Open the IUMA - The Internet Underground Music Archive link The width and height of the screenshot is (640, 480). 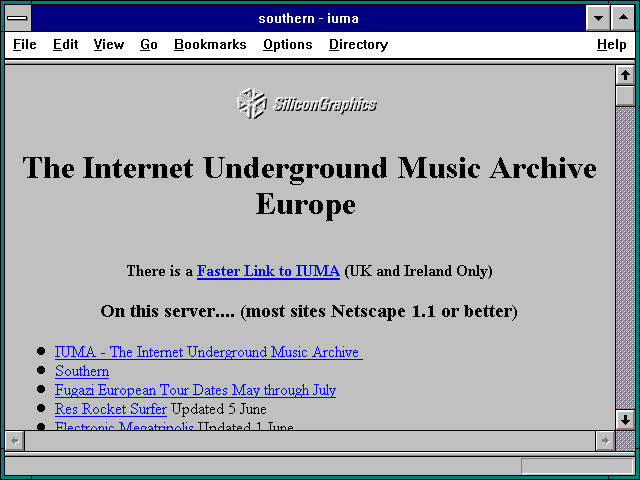pyautogui.click(x=209, y=352)
